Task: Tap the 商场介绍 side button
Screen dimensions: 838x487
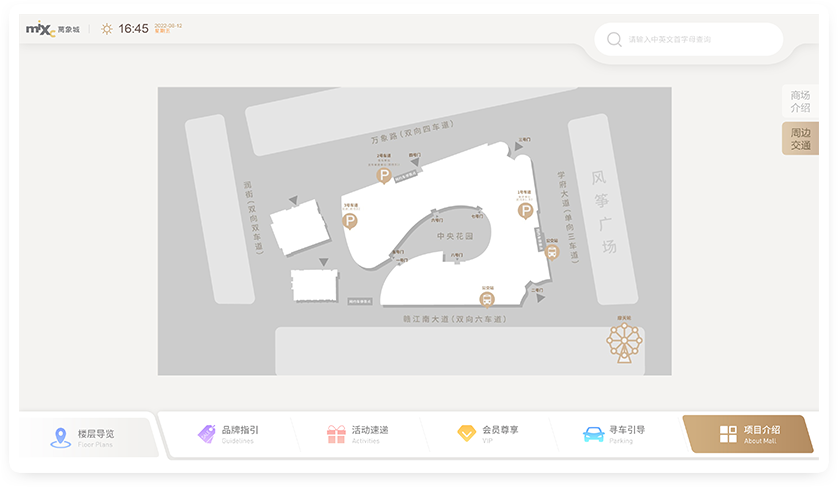Action: 800,101
